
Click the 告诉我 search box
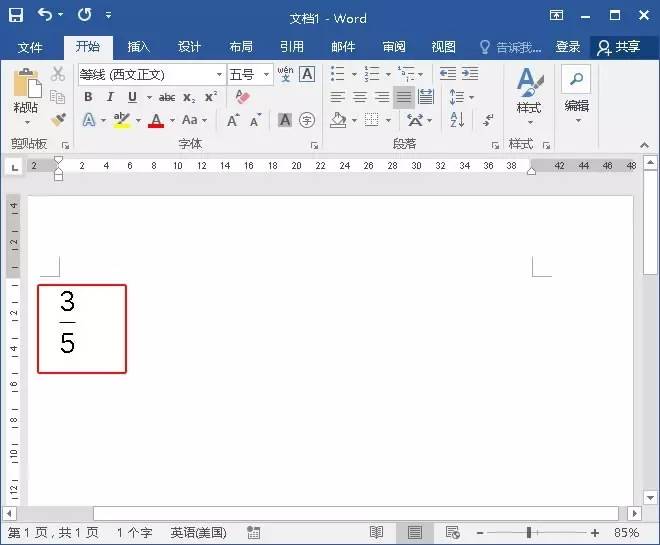511,47
